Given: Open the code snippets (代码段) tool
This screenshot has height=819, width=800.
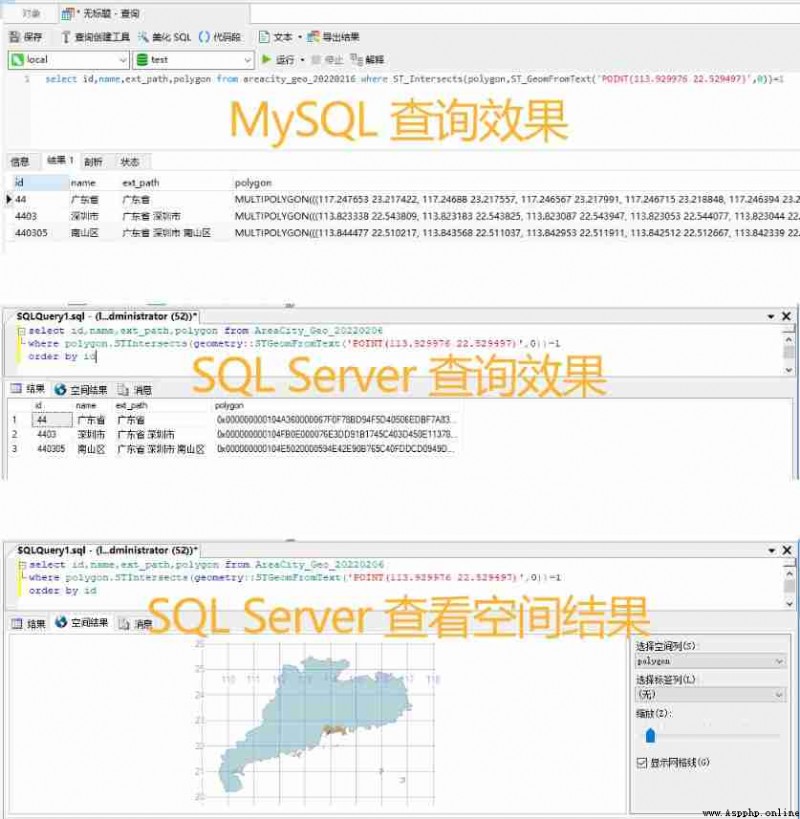Looking at the screenshot, I should pos(220,37).
